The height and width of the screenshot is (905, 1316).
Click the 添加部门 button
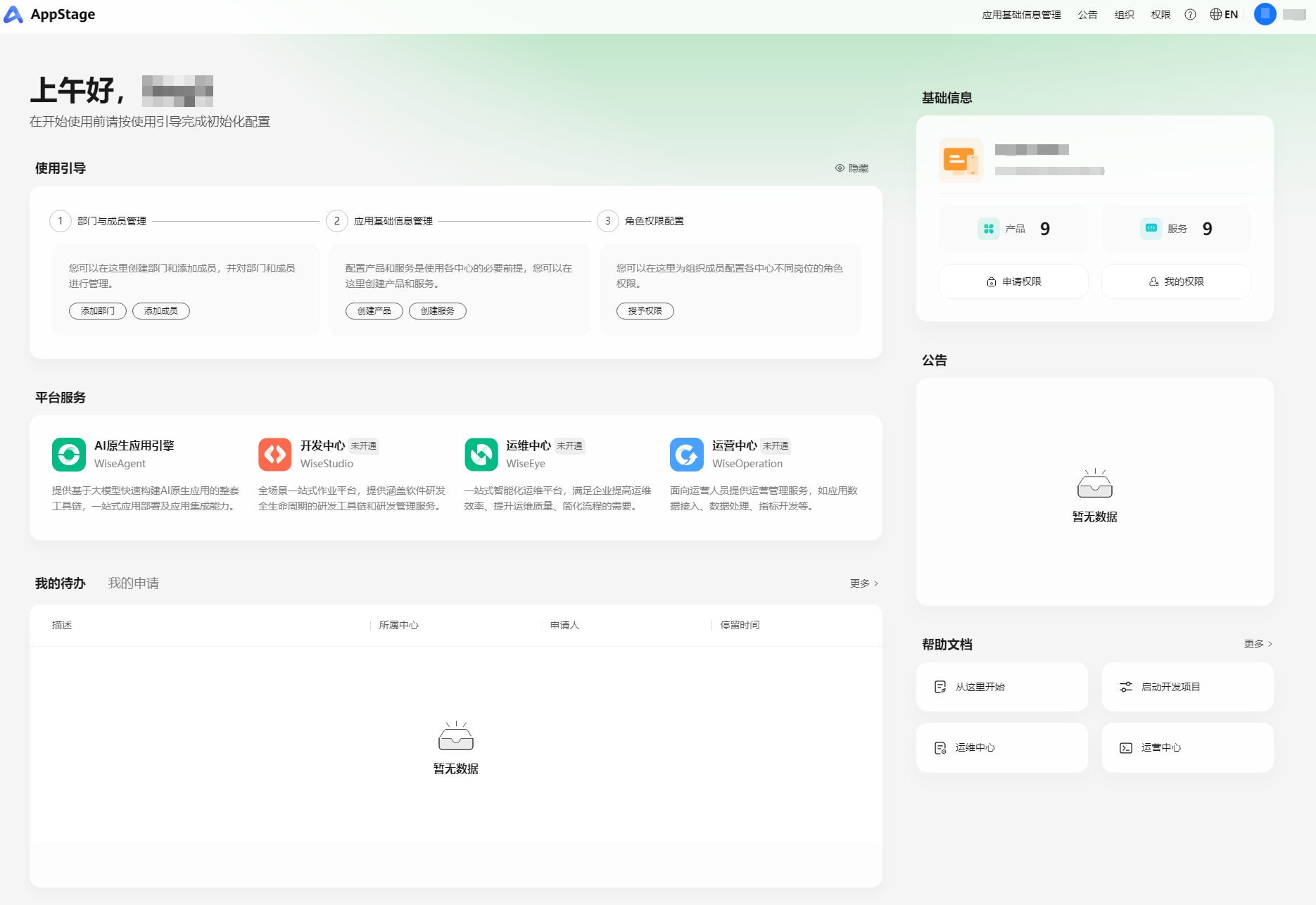(x=98, y=311)
